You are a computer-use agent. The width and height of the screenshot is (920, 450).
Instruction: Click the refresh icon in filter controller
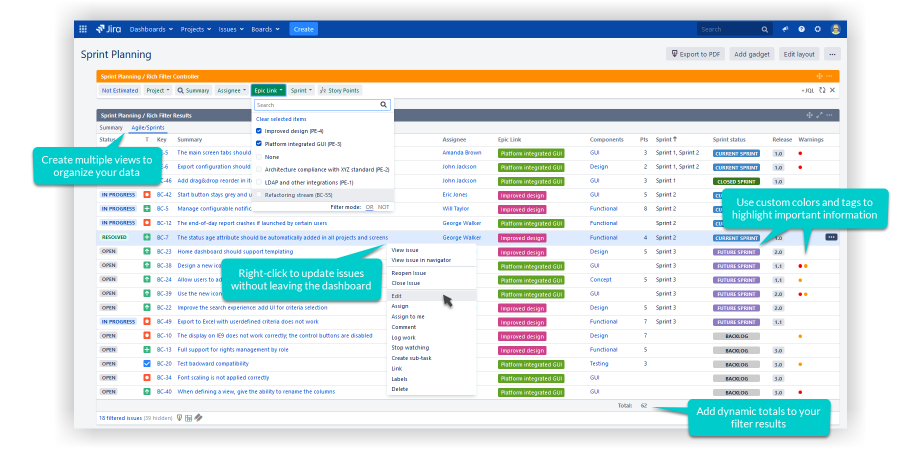pos(824,90)
